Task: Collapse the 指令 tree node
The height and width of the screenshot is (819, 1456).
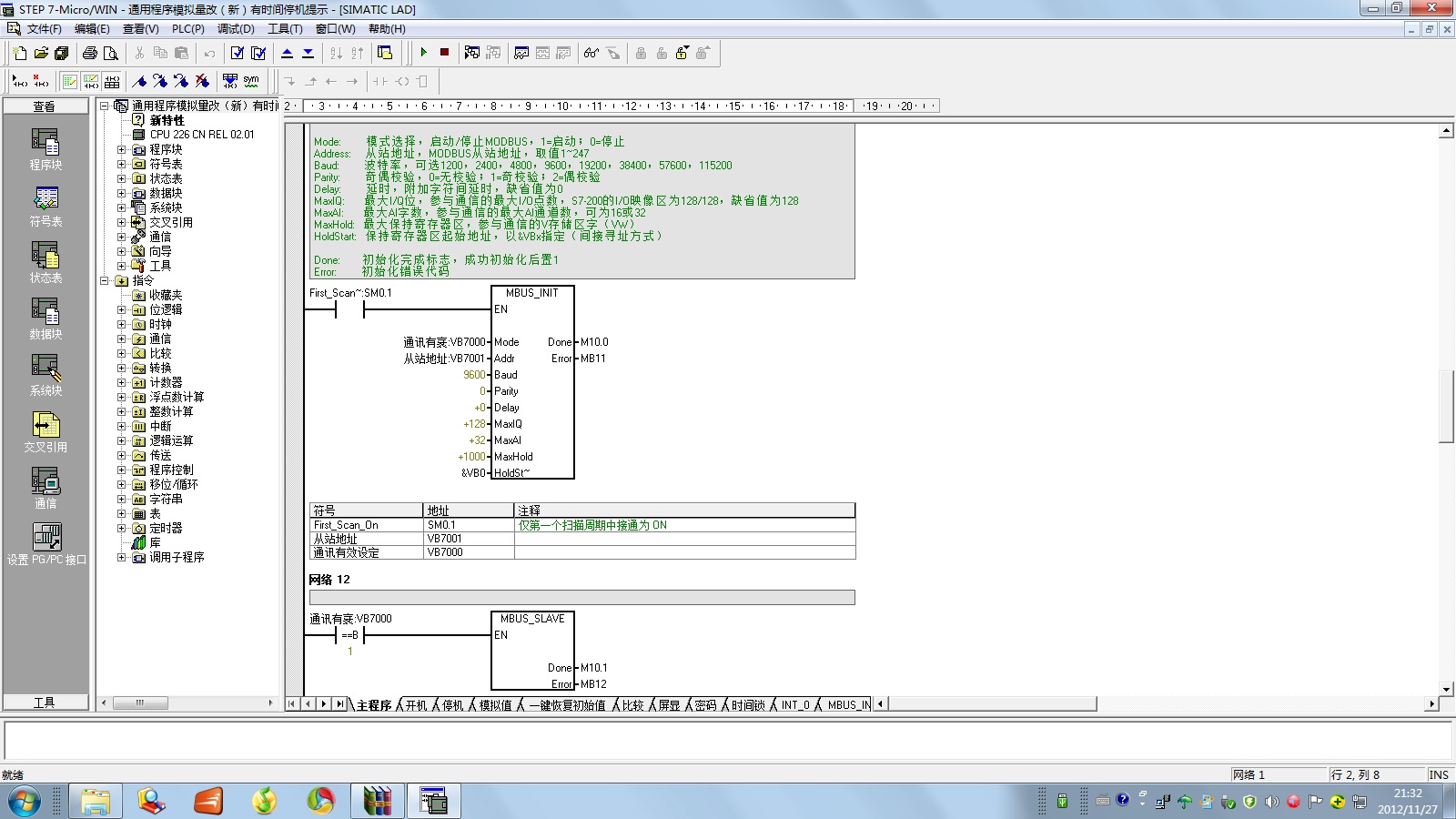Action: 105,280
